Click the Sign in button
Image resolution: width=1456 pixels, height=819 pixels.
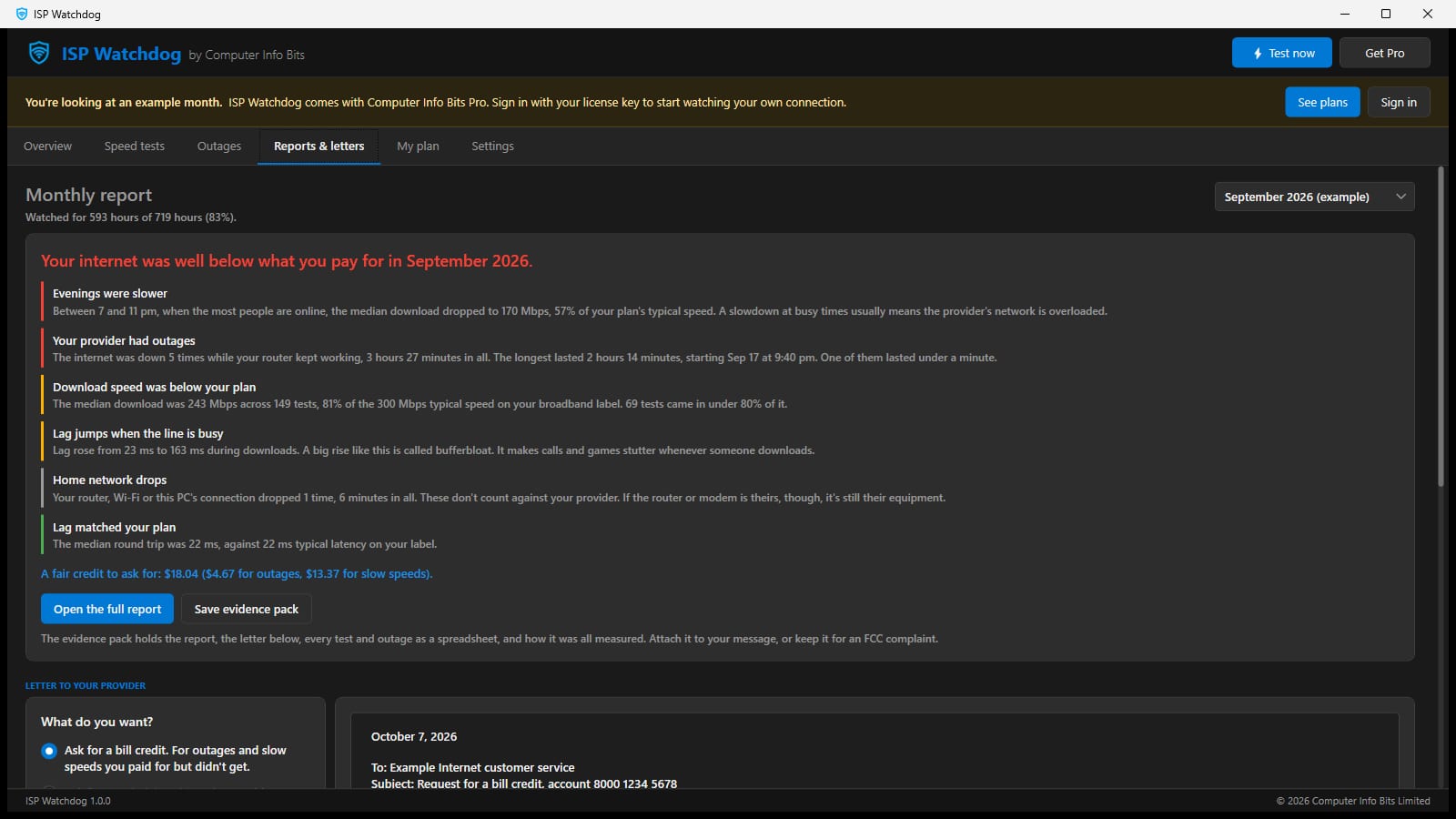(x=1399, y=102)
